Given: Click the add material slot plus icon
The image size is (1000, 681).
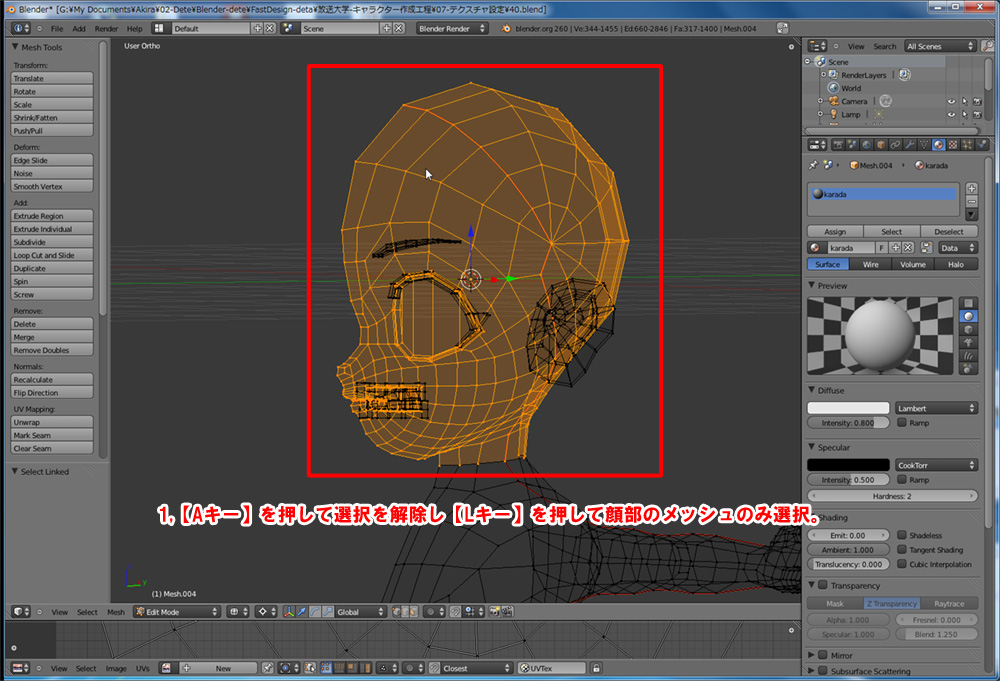Looking at the screenshot, I should pos(972,188).
